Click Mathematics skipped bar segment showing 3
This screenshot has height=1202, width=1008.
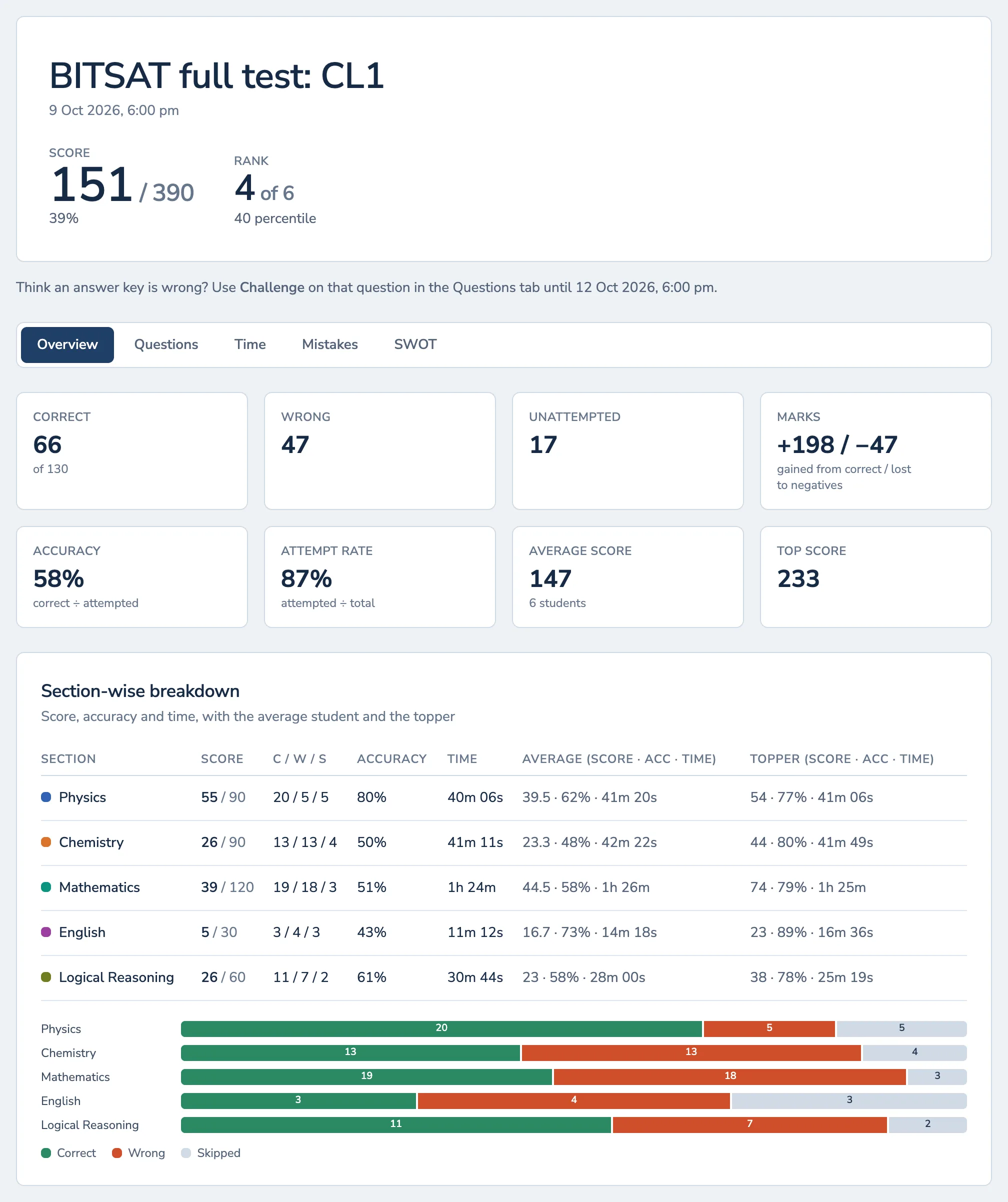(937, 1076)
